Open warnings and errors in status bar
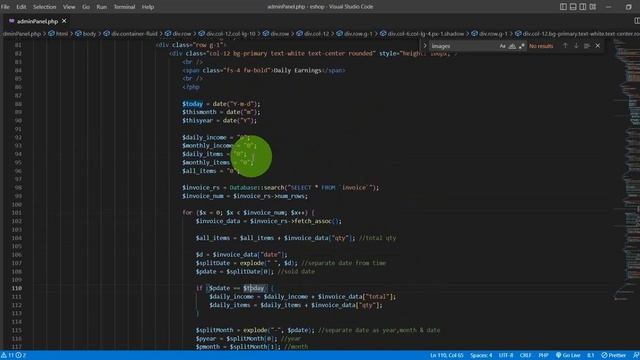Viewport: 640px width, 360px height. (13, 356)
